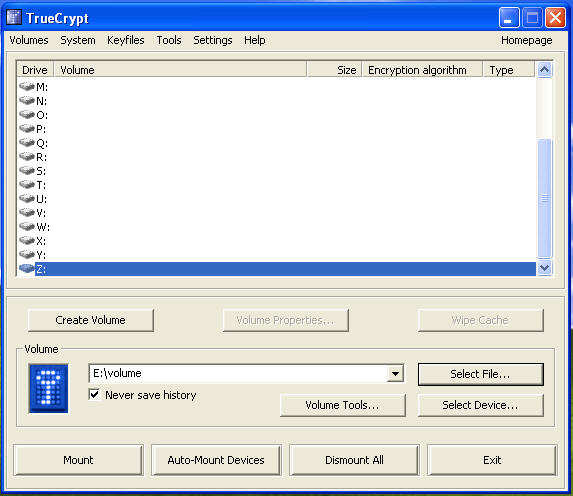Click the drive icon next to Q:
The height and width of the screenshot is (496, 573).
click(x=26, y=143)
